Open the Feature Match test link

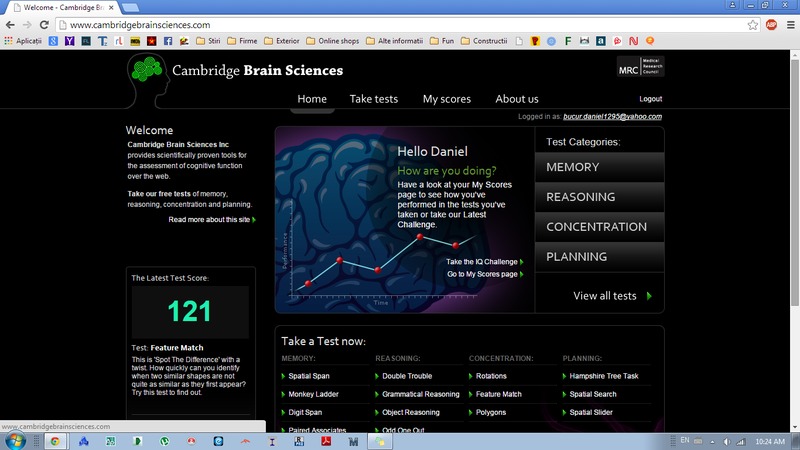[498, 394]
